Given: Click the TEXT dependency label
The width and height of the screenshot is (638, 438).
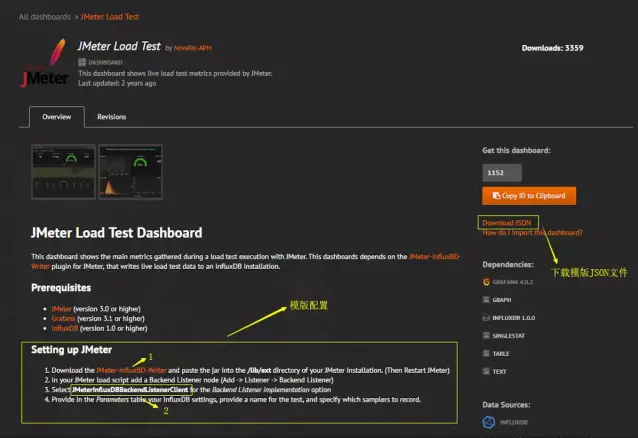Looking at the screenshot, I should (x=499, y=371).
